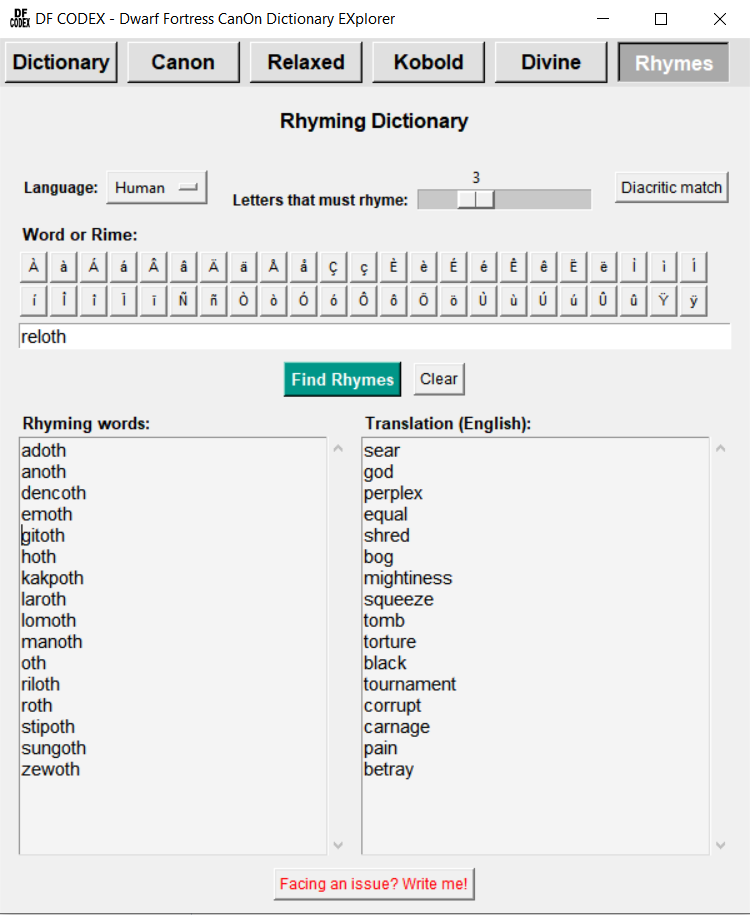The height and width of the screenshot is (915, 750).
Task: Click the letters-that-must-rhyme slider handle
Action: (476, 199)
